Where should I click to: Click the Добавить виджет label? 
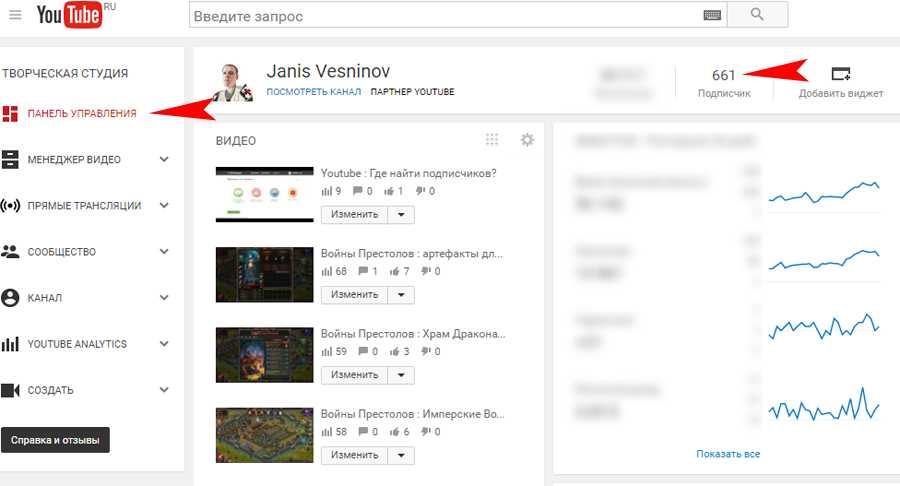pos(841,94)
